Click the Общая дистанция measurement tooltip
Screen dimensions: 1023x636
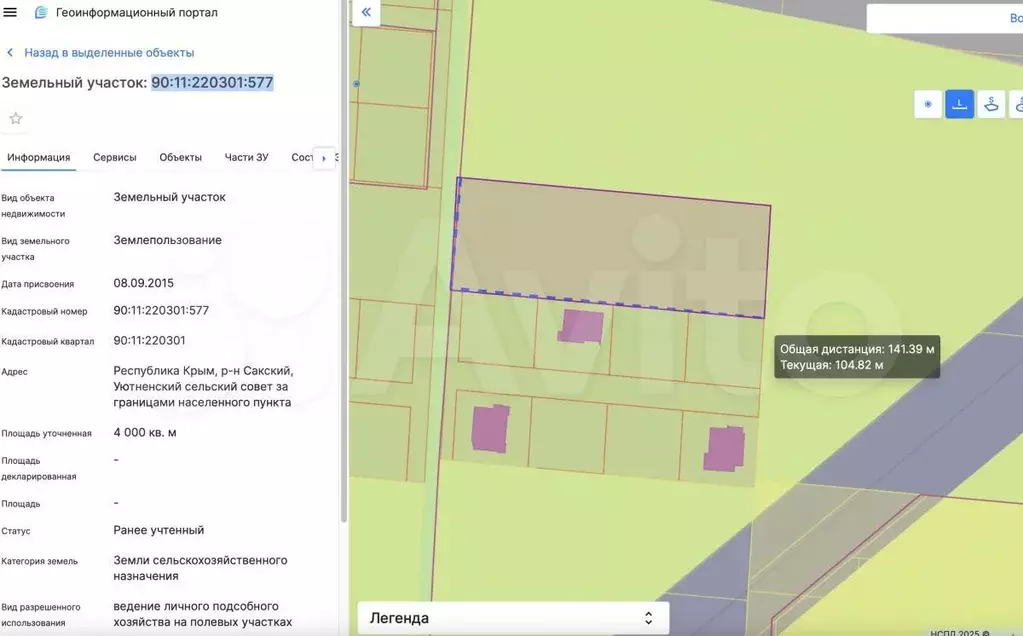[857, 357]
